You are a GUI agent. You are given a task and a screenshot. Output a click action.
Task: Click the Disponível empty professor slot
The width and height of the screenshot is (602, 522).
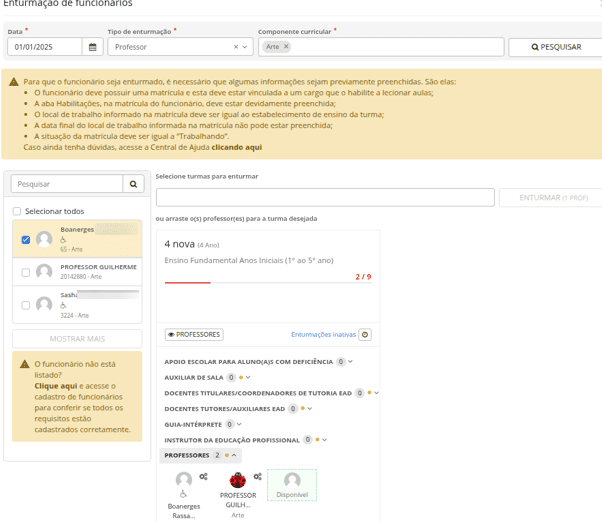coord(292,485)
